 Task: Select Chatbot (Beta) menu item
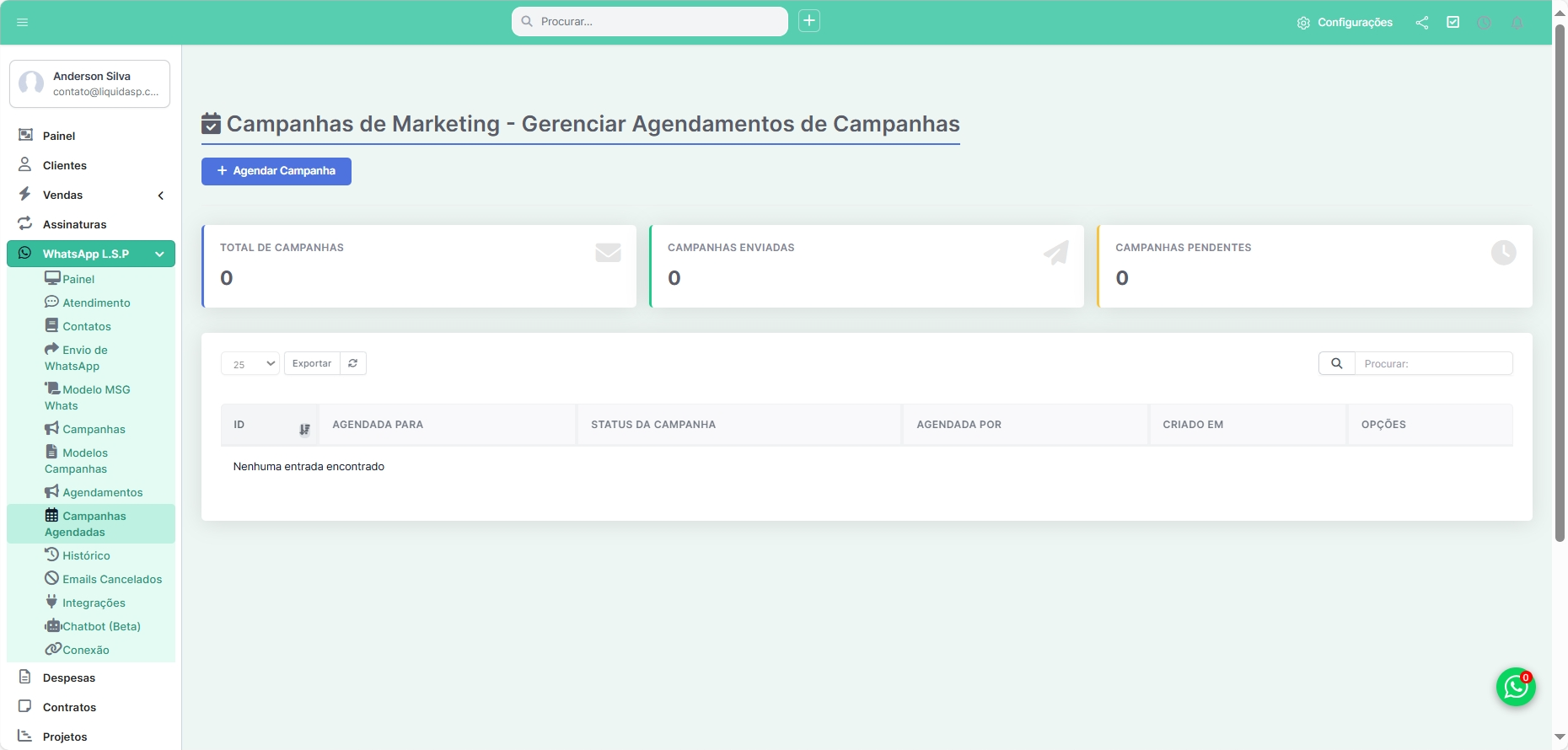point(101,626)
